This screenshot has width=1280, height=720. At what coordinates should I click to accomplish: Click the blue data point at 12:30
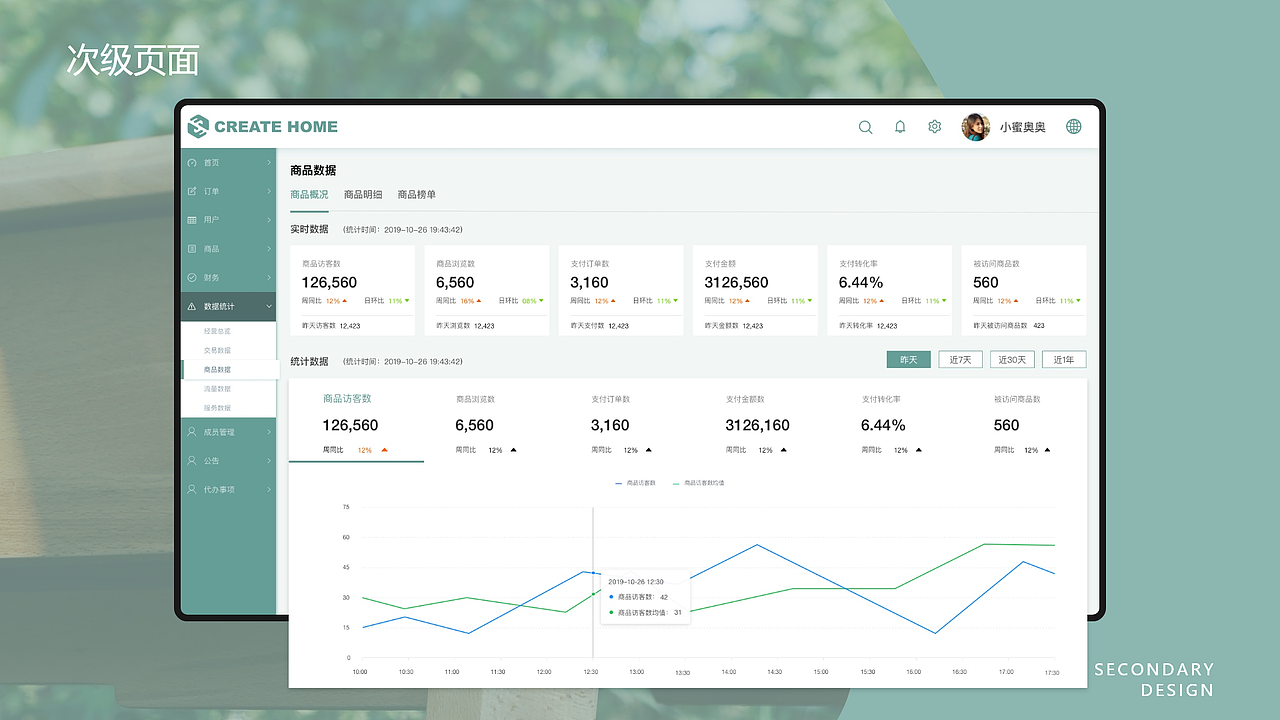593,573
